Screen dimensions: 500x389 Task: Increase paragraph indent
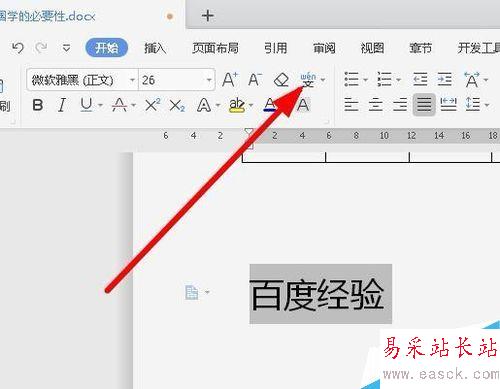pos(445,79)
